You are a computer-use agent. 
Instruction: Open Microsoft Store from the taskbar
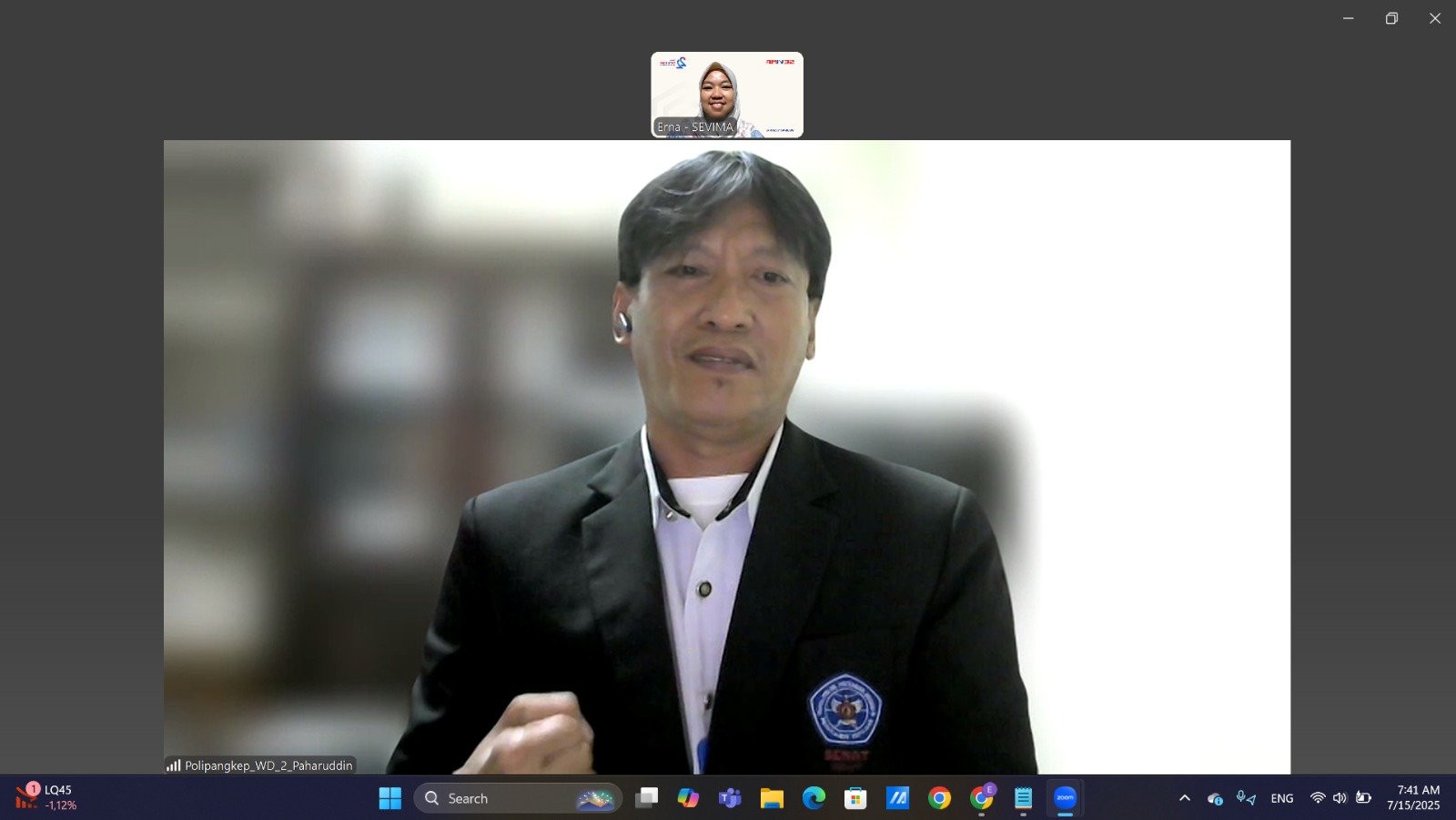coord(855,798)
